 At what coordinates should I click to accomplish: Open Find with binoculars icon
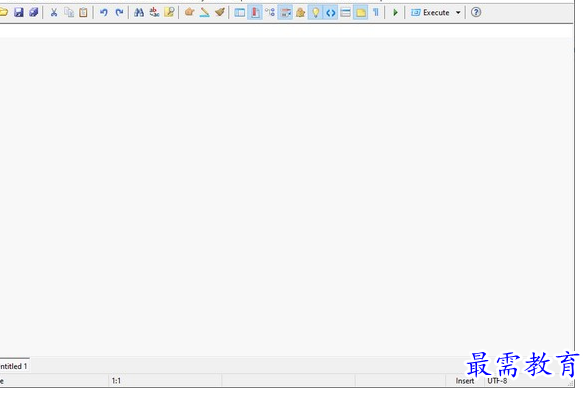(x=139, y=12)
